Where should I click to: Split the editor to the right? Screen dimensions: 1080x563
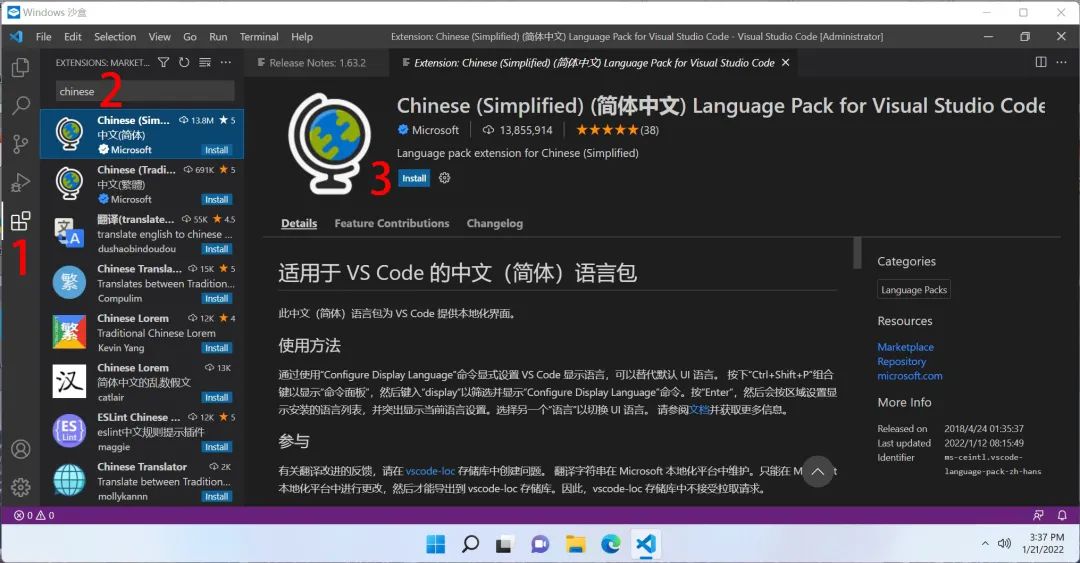pos(1041,62)
